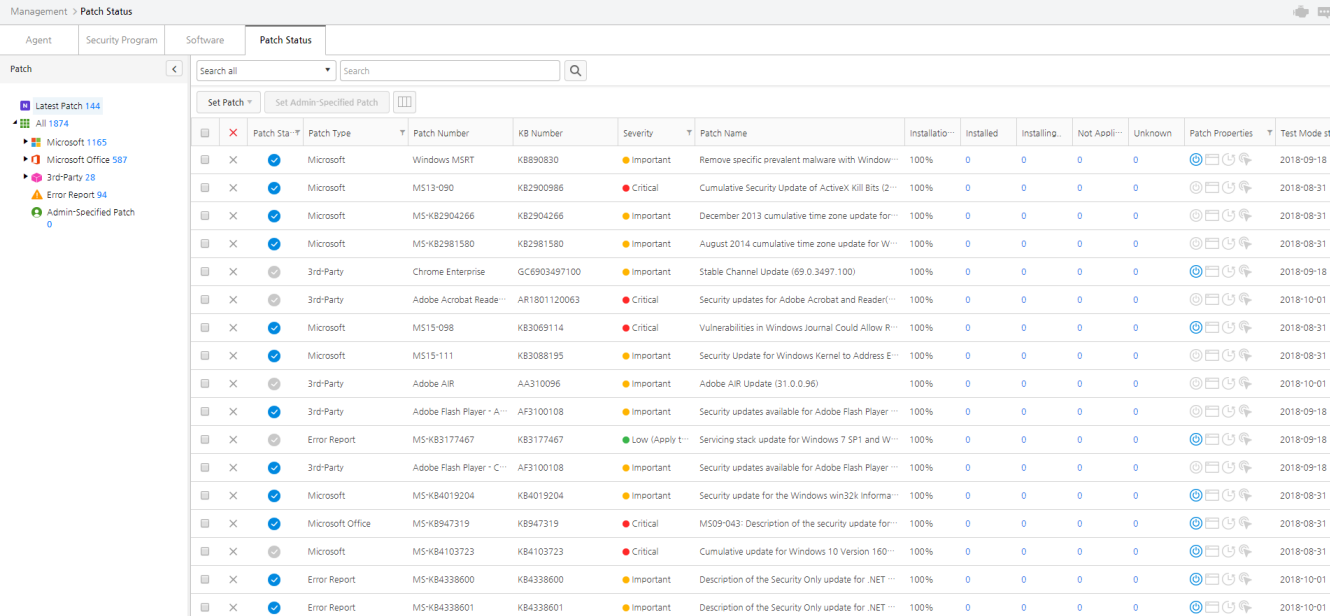Click the Admin-Specified Patch green icon

37,212
